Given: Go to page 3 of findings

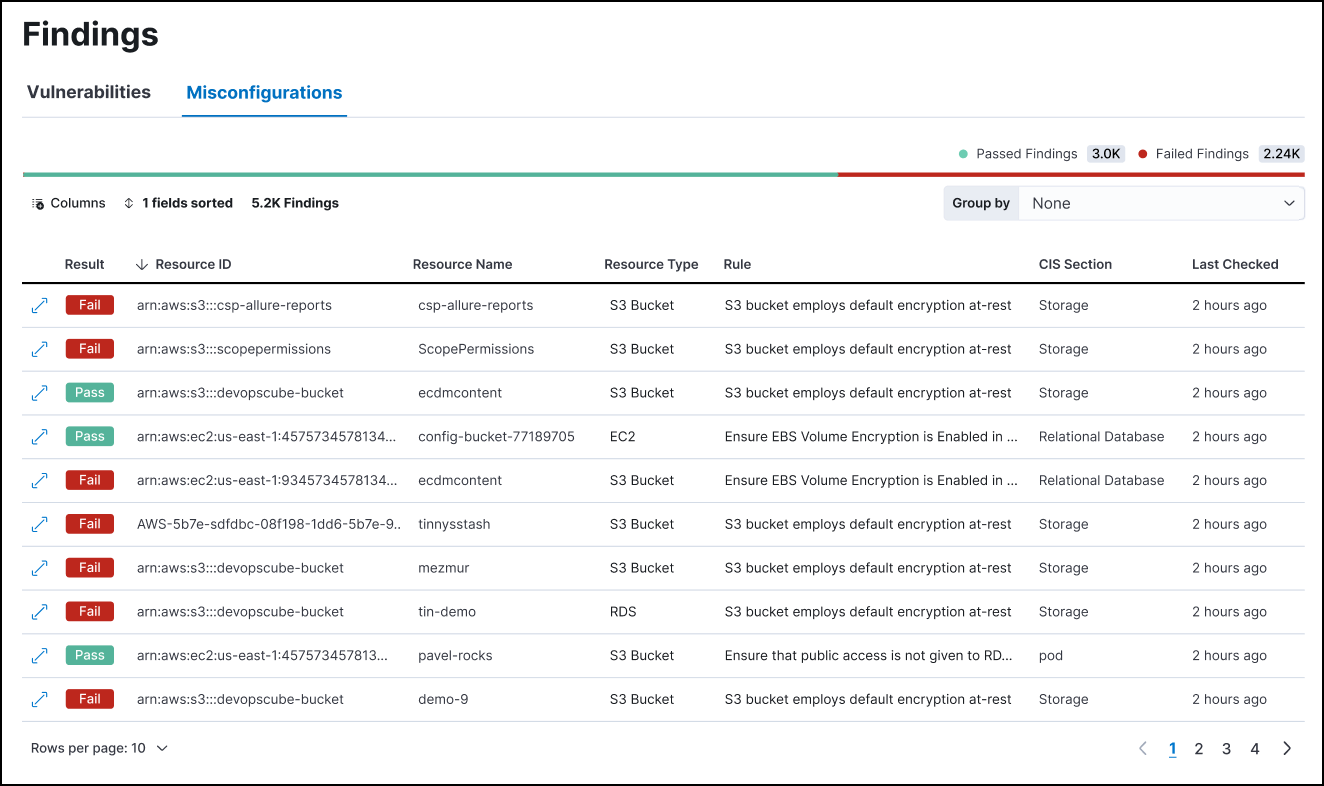Looking at the screenshot, I should pyautogui.click(x=1226, y=749).
